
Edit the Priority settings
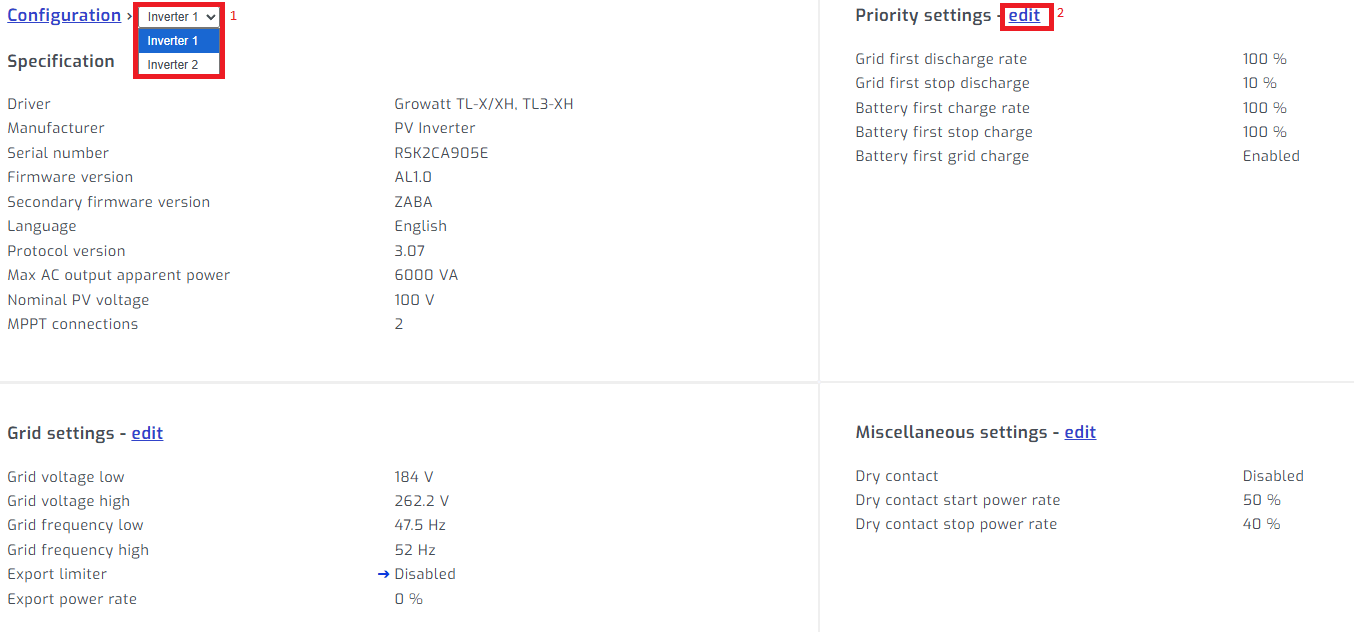coord(1025,15)
